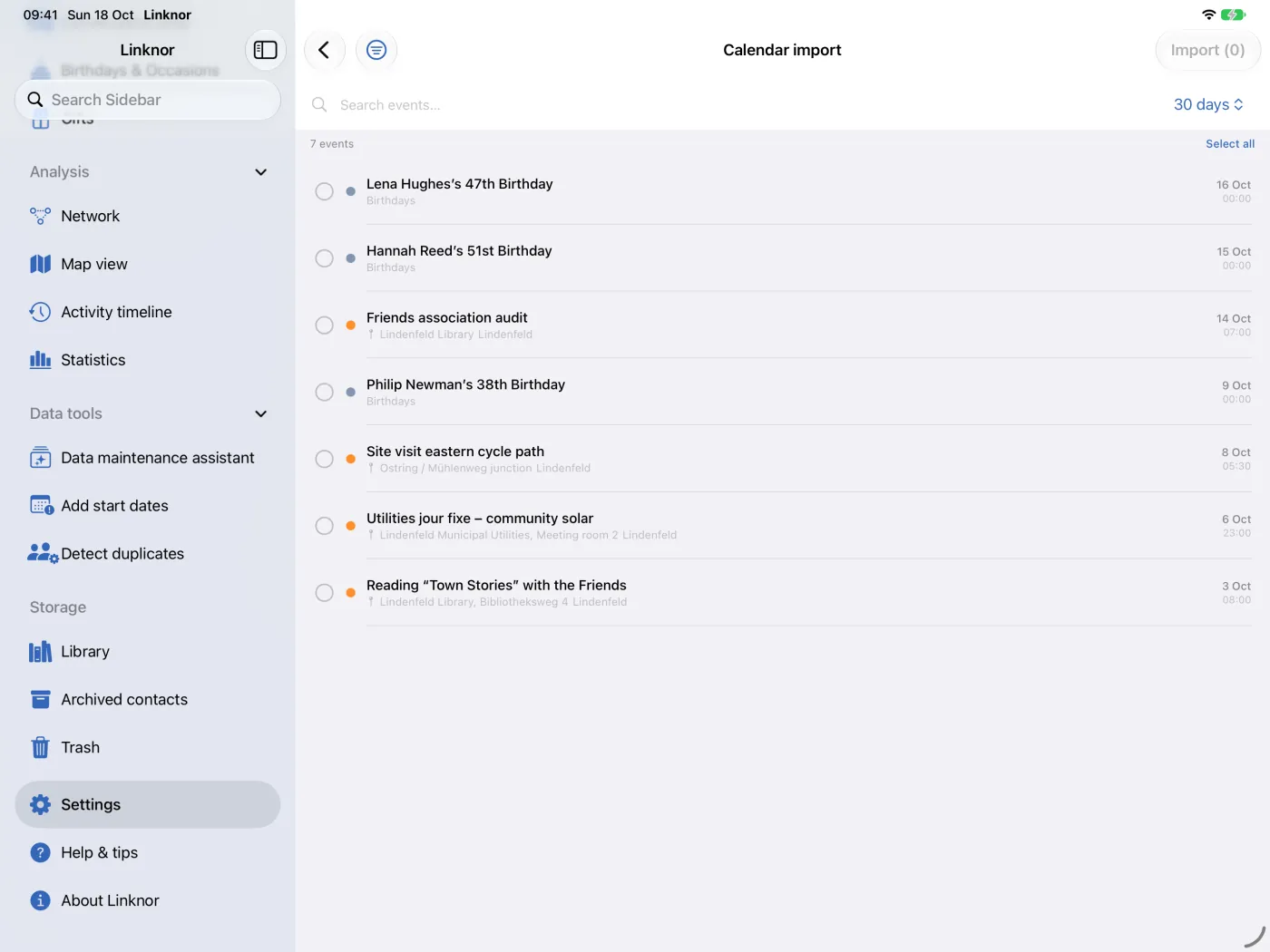Tap the Wi-Fi status icon
Image resolution: width=1270 pixels, height=952 pixels.
[x=1208, y=15]
